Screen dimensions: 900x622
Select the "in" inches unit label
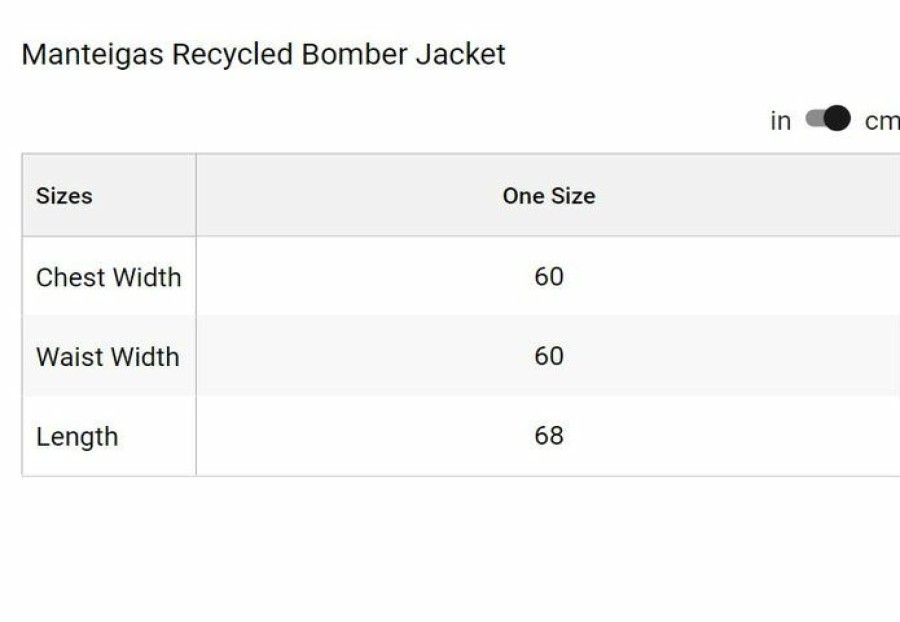click(781, 120)
